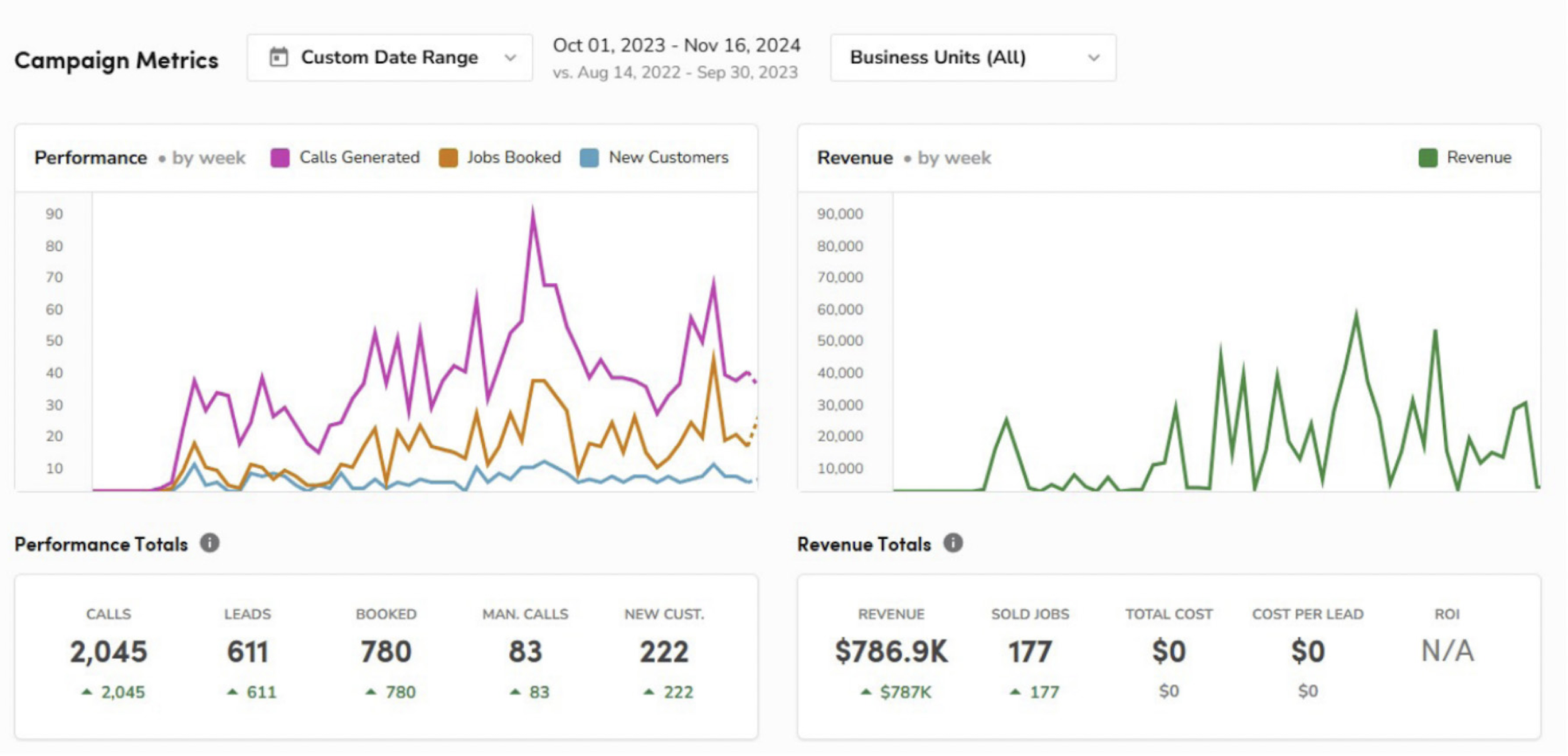Click the BOOKED column label
Image resolution: width=1568 pixels, height=756 pixels.
pyautogui.click(x=386, y=614)
